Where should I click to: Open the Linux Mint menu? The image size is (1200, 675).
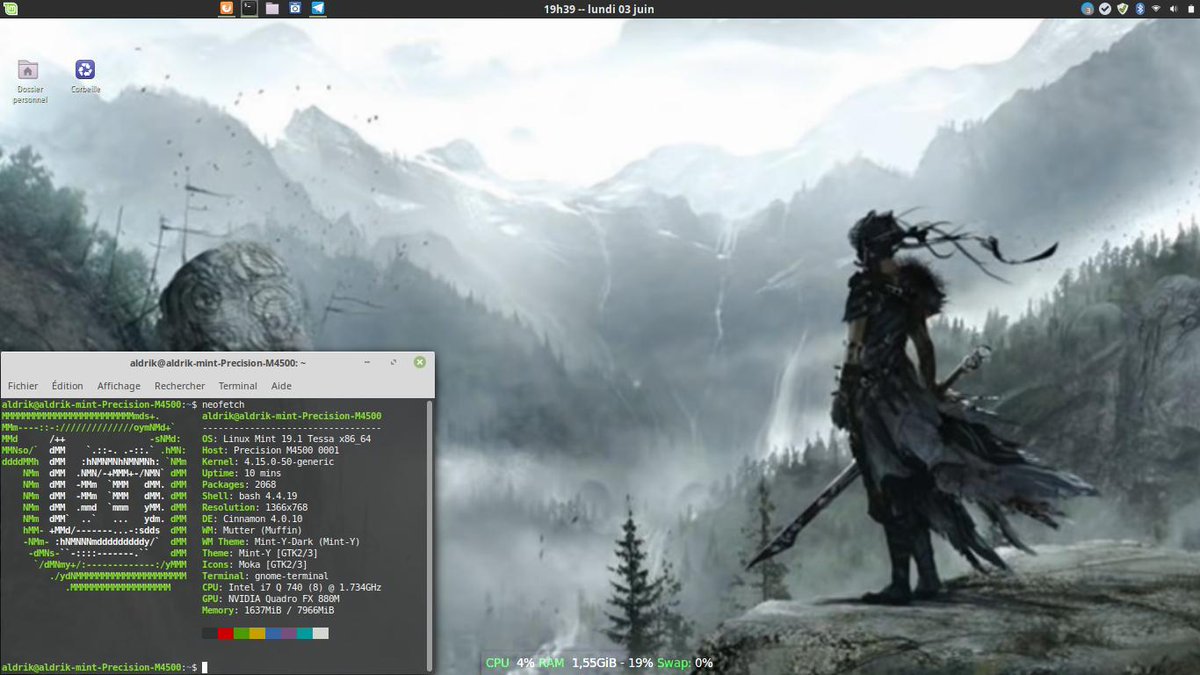pyautogui.click(x=10, y=9)
